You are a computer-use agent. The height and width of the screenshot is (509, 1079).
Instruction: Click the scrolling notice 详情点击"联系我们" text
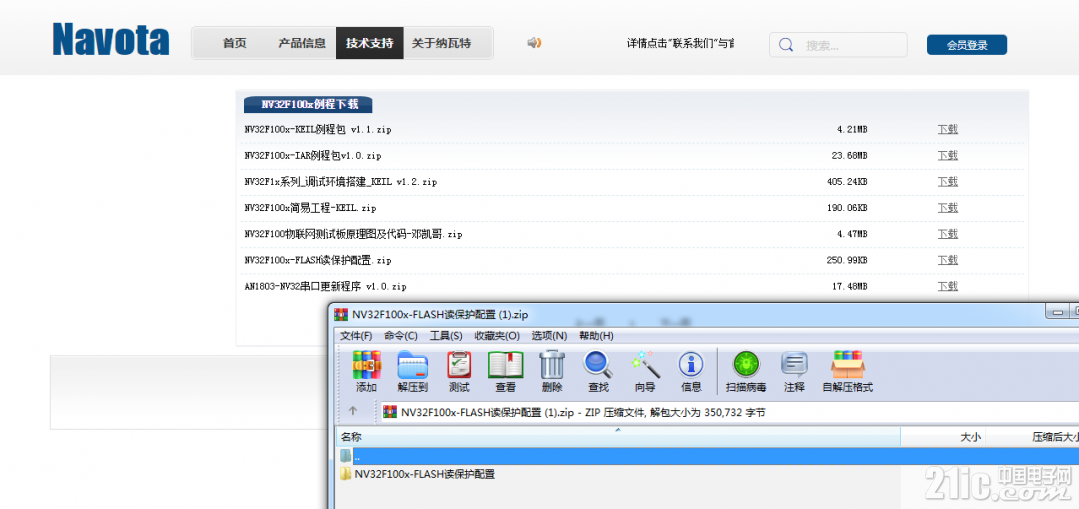(x=680, y=43)
